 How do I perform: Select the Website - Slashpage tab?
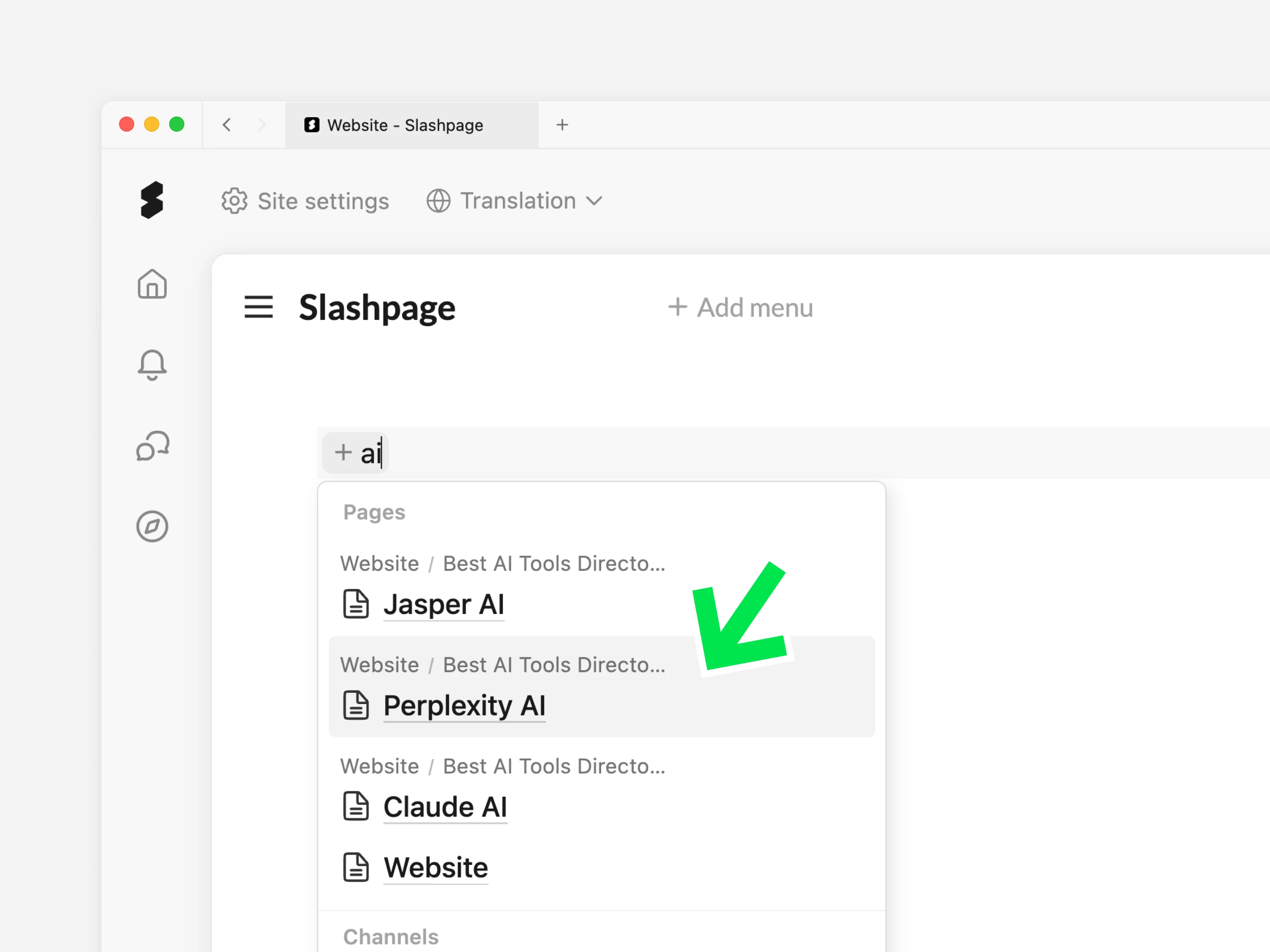411,125
